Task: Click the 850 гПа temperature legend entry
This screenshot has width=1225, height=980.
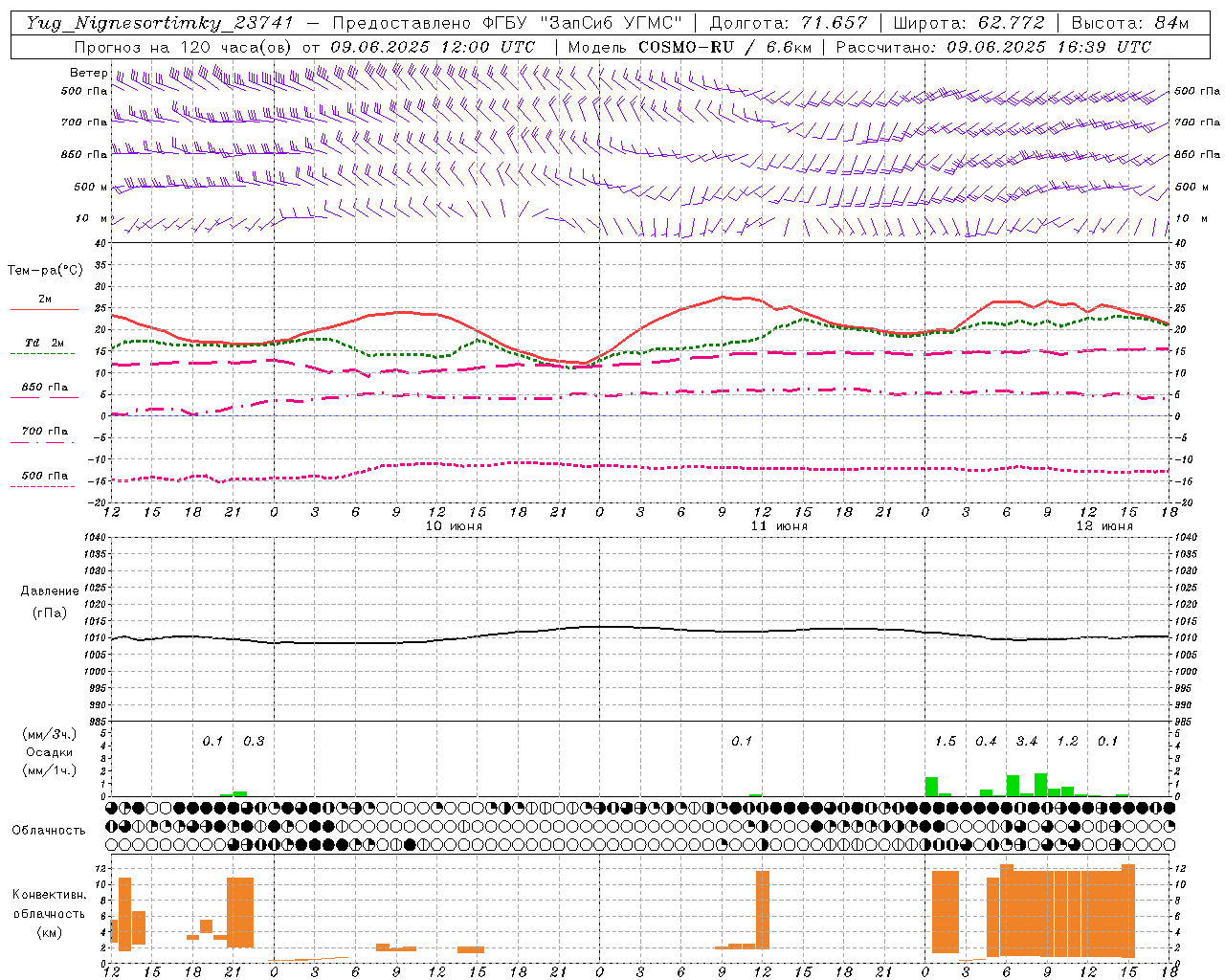Action: point(45,388)
